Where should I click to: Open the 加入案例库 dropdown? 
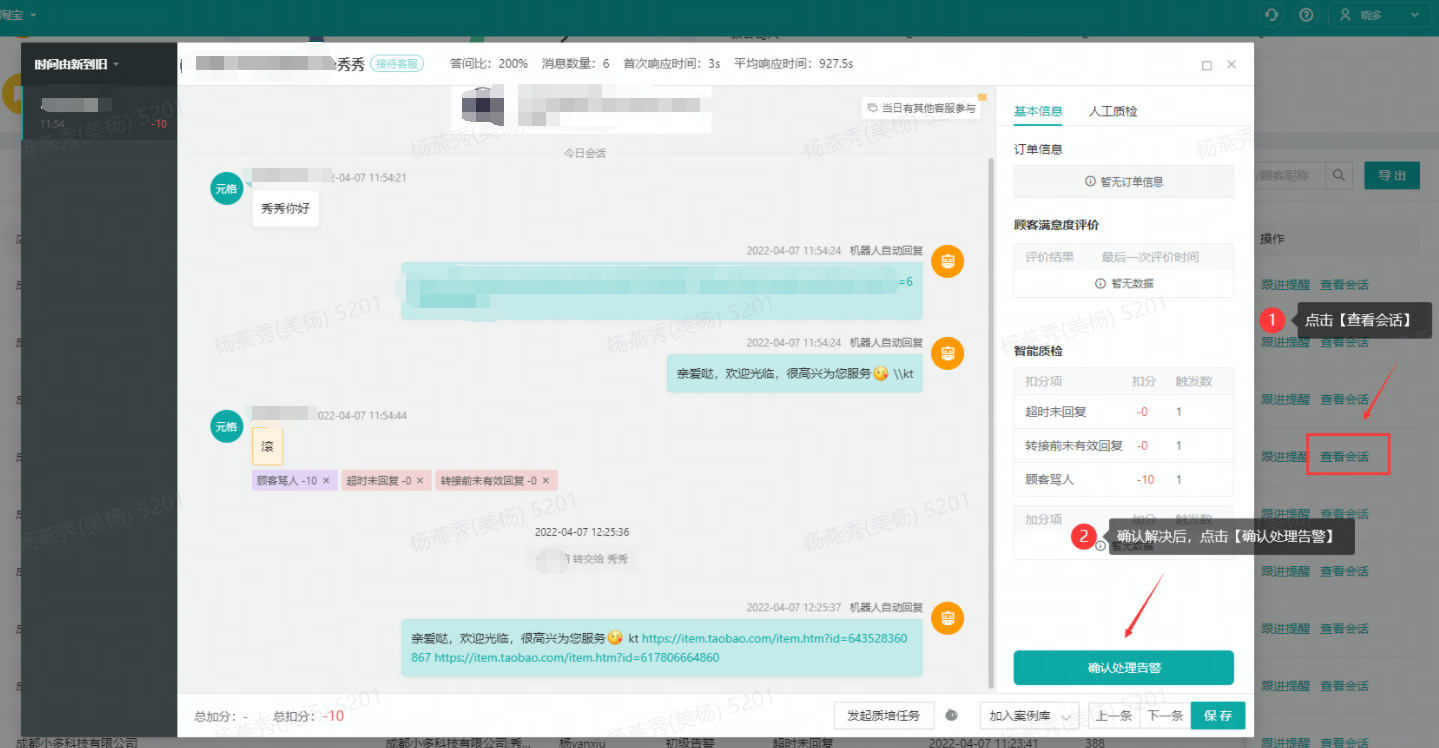1029,716
